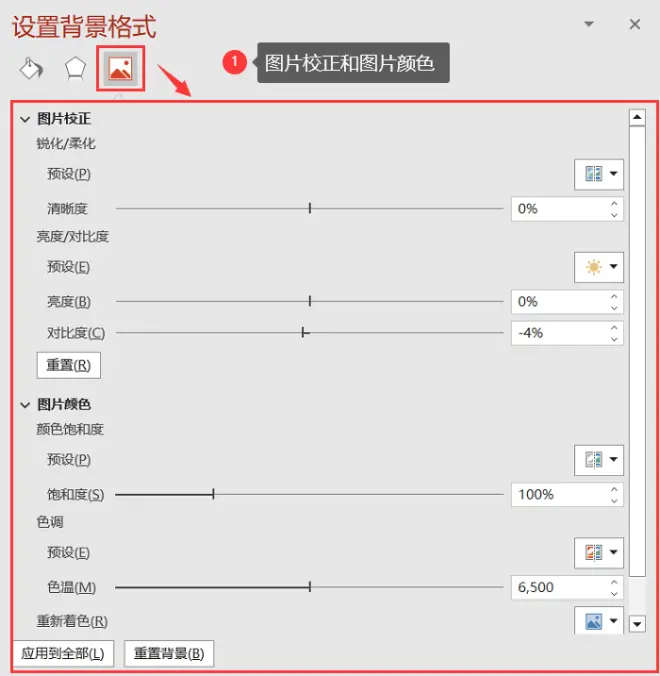Viewport: 660px width, 676px height.
Task: Open color saturation preset dropdown
Action: (599, 460)
